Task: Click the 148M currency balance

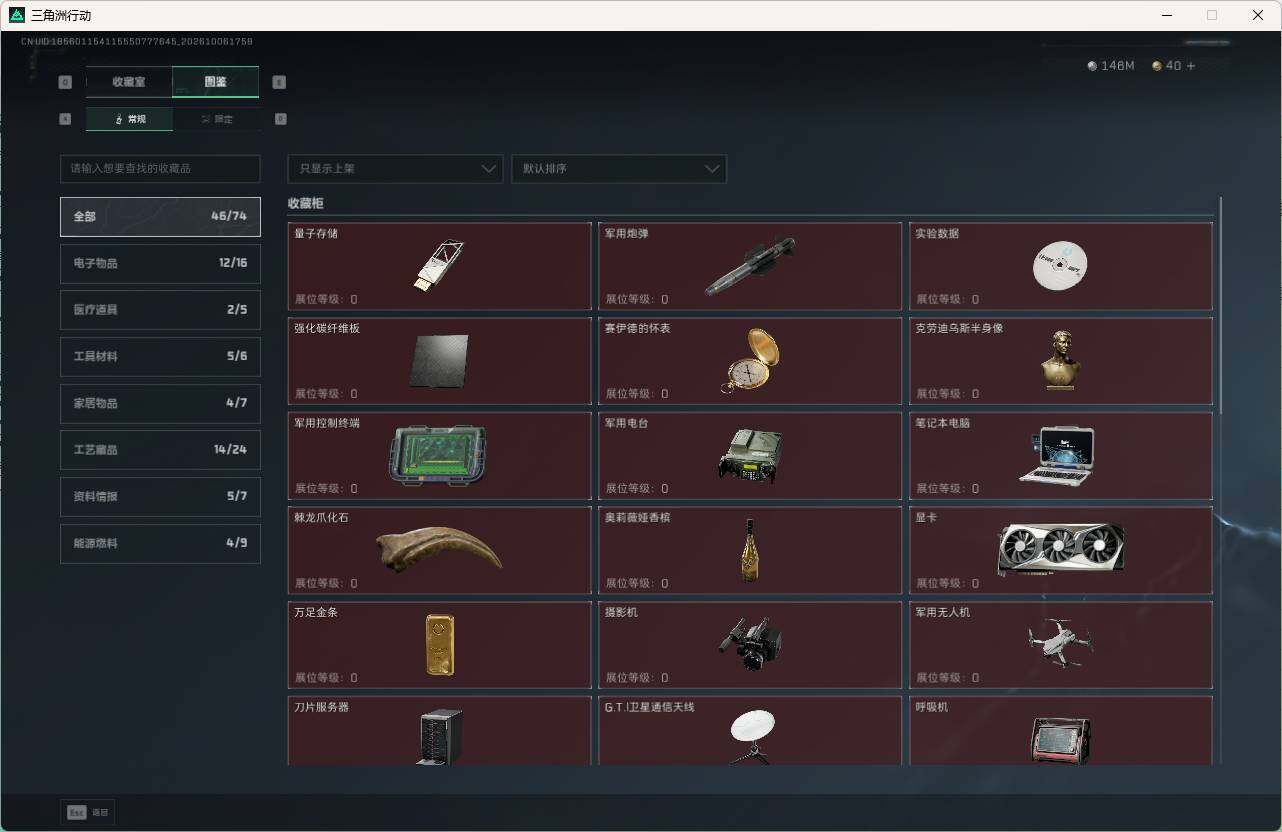Action: click(1111, 66)
